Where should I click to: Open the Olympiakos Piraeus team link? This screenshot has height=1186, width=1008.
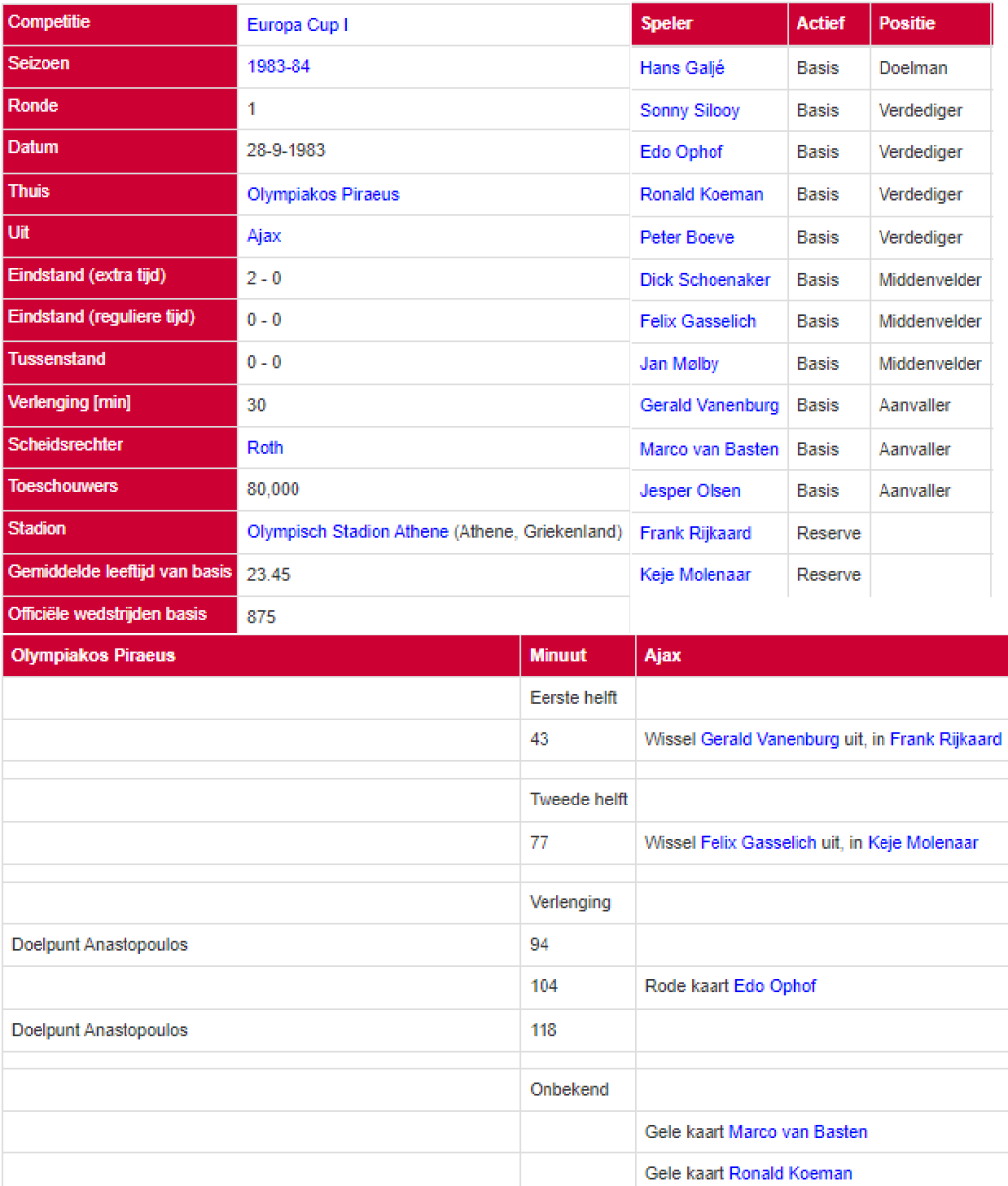[x=323, y=194]
